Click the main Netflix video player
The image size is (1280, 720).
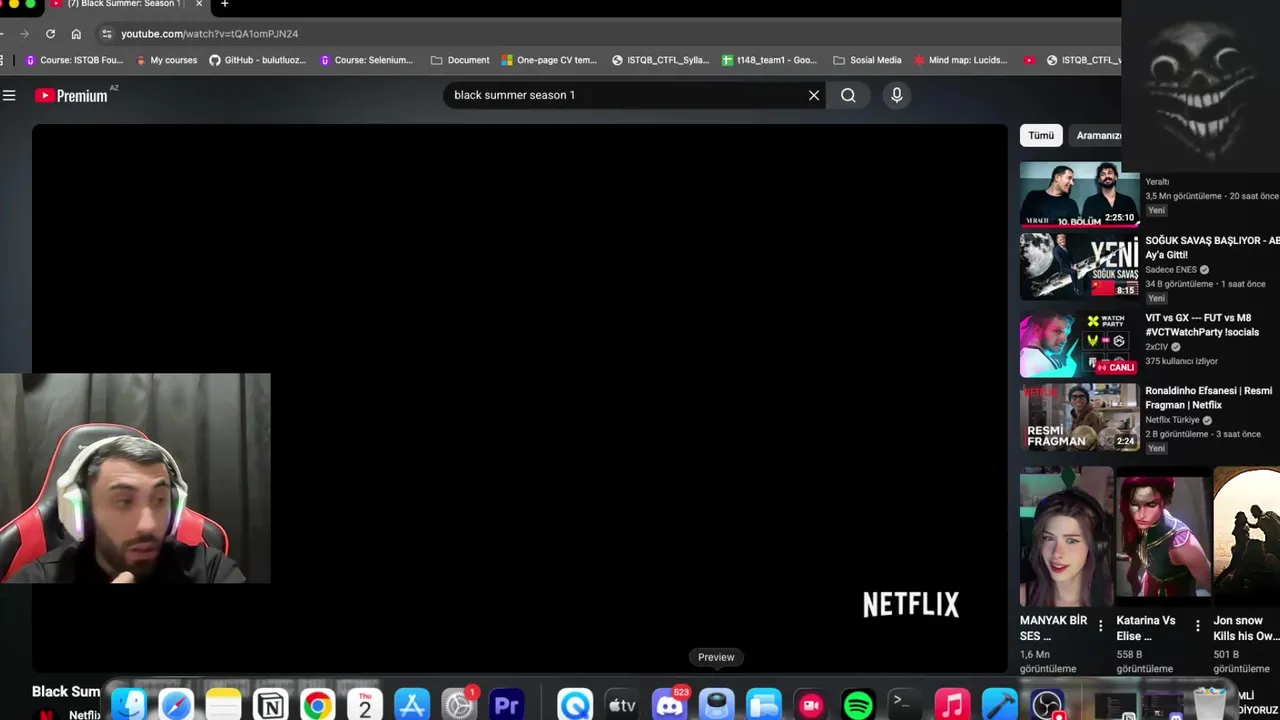click(520, 398)
